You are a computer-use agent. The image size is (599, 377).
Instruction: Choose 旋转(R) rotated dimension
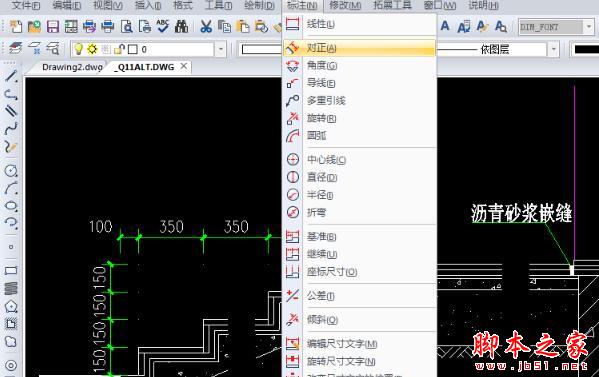tap(359, 118)
